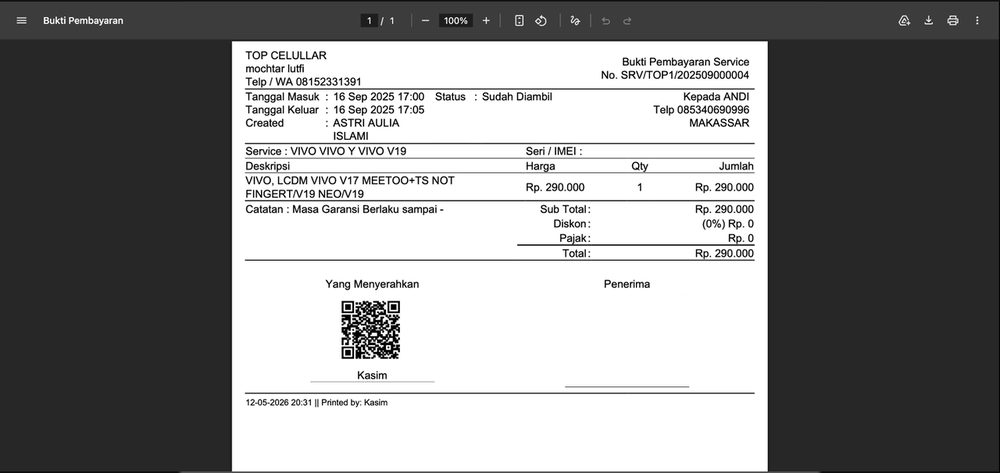Click the item description LCDM VIVO V17 MEETOO+TS

tap(349, 187)
